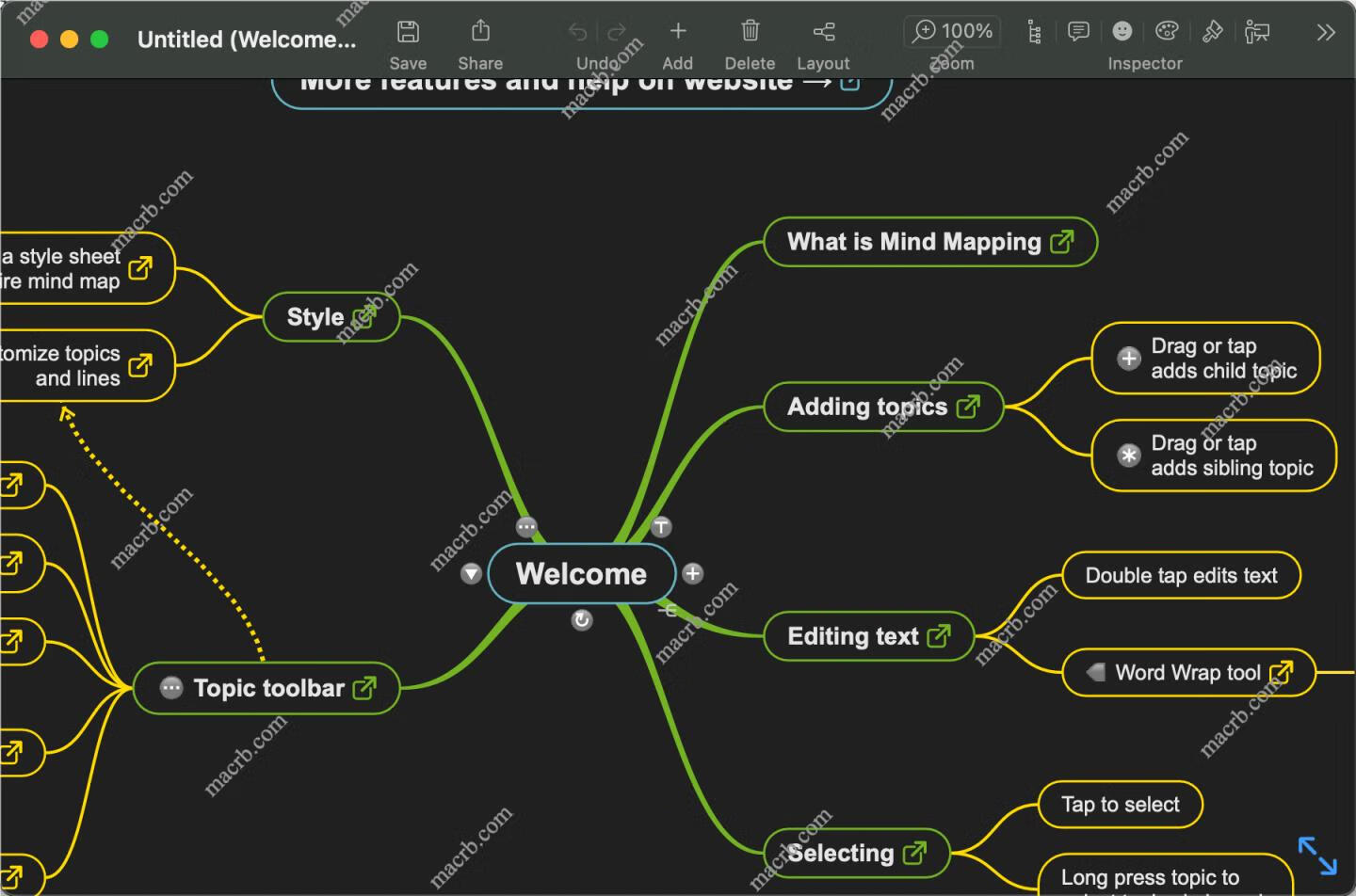
Task: Click plus icon in adds child topic
Action: 1128,359
